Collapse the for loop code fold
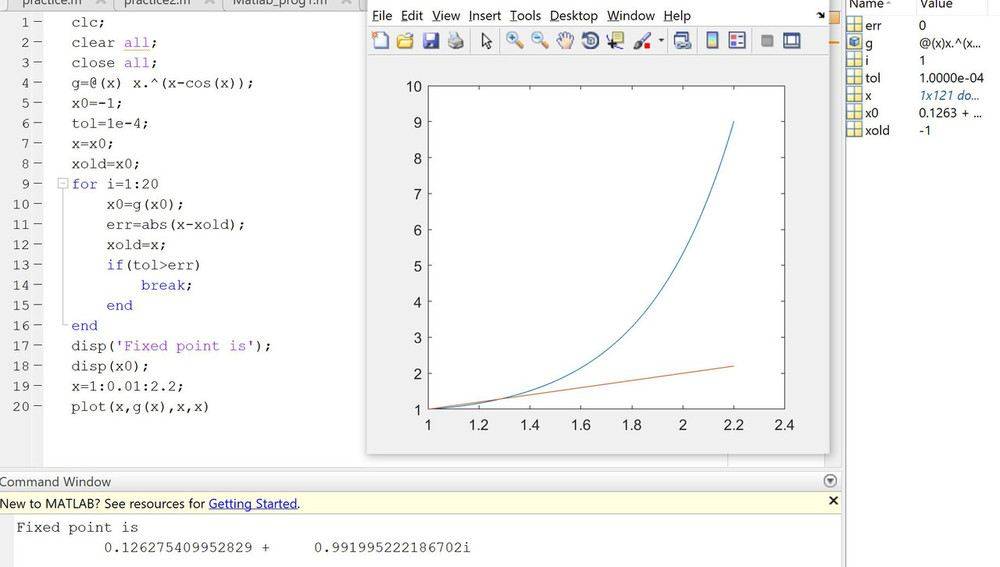 tap(62, 184)
